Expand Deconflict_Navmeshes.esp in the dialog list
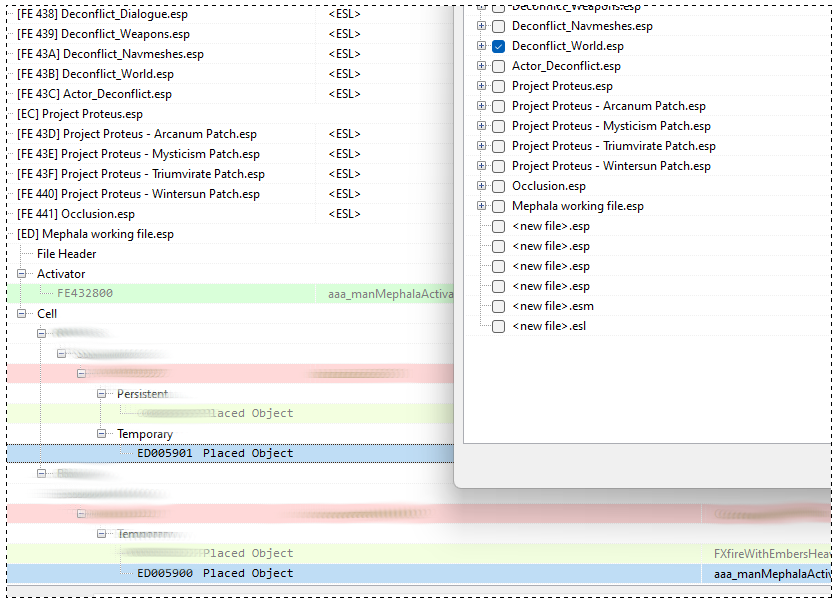 tap(481, 26)
